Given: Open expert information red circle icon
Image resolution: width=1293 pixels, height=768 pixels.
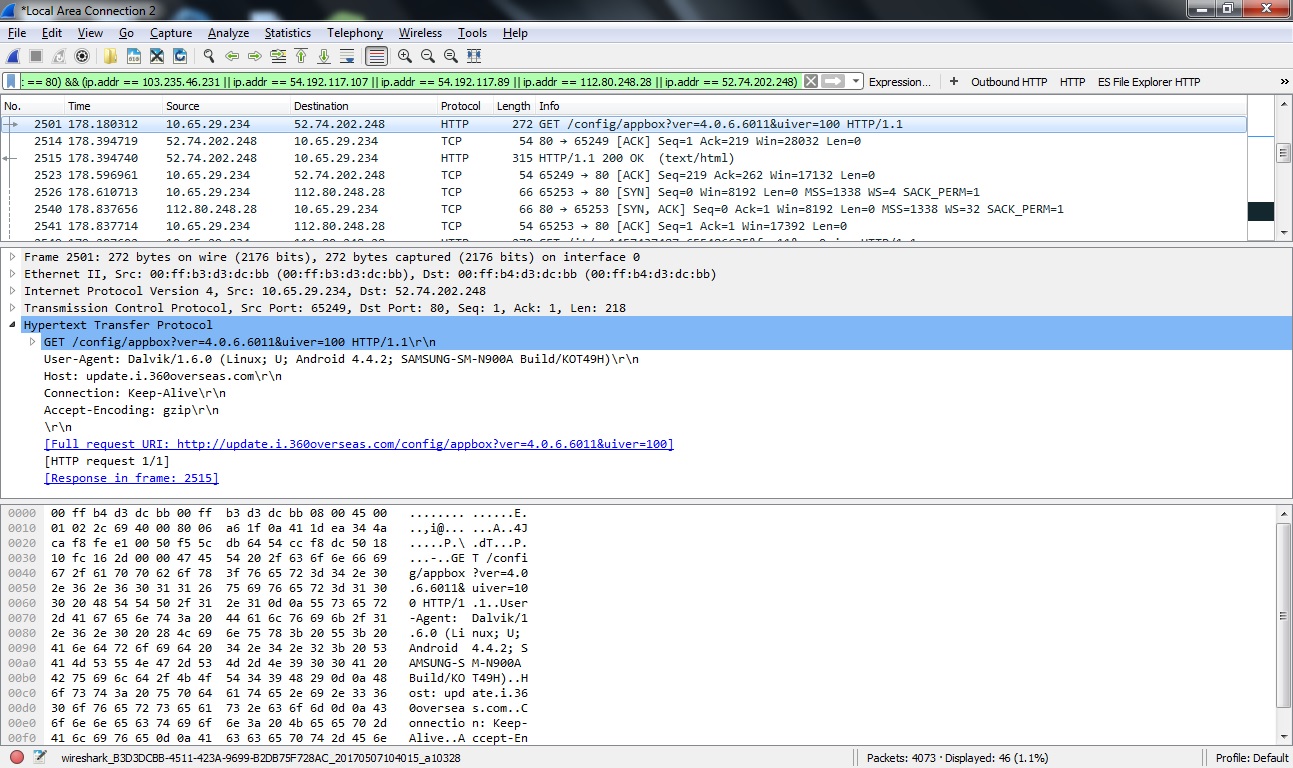Looking at the screenshot, I should 17,757.
